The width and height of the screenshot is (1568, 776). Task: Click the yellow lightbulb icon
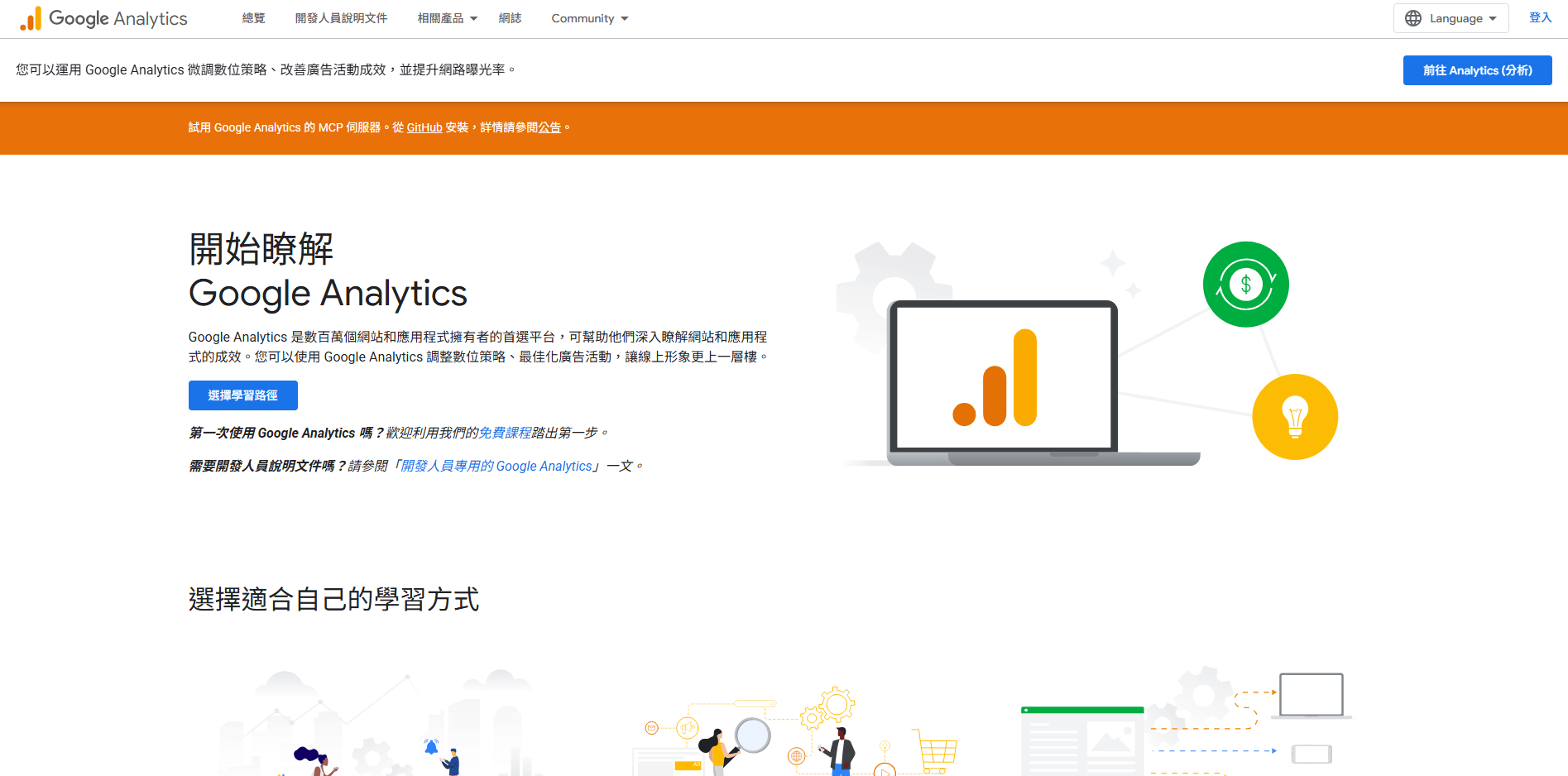[x=1296, y=417]
